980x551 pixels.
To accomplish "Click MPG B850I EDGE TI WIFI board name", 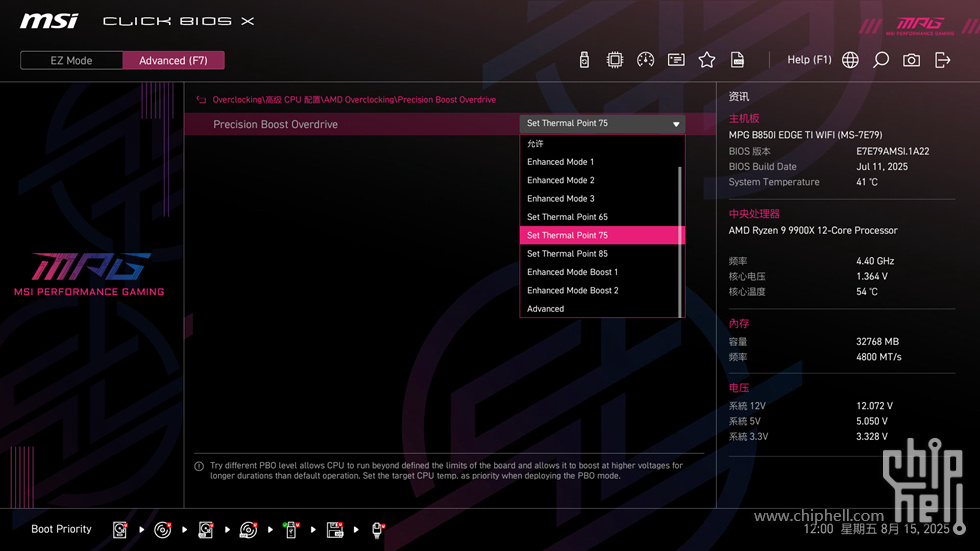I will tap(805, 135).
